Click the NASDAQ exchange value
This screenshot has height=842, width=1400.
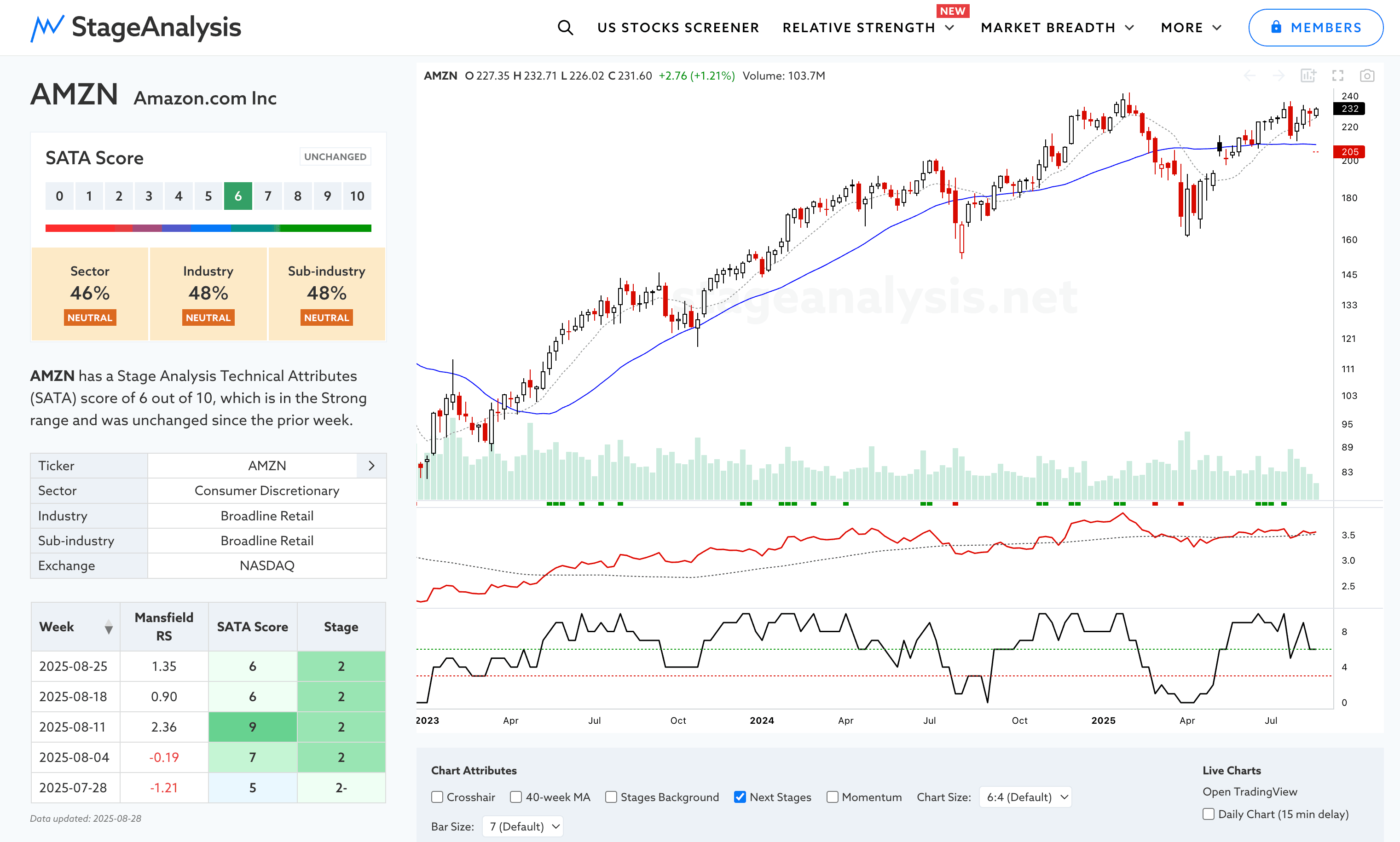click(x=267, y=565)
